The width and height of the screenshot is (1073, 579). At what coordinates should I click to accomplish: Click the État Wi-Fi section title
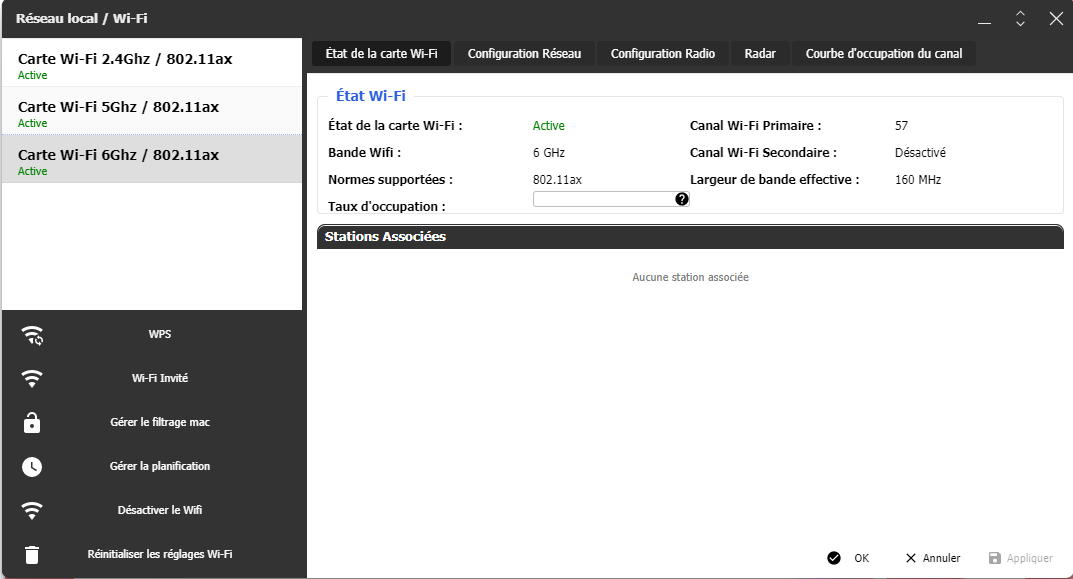370,96
